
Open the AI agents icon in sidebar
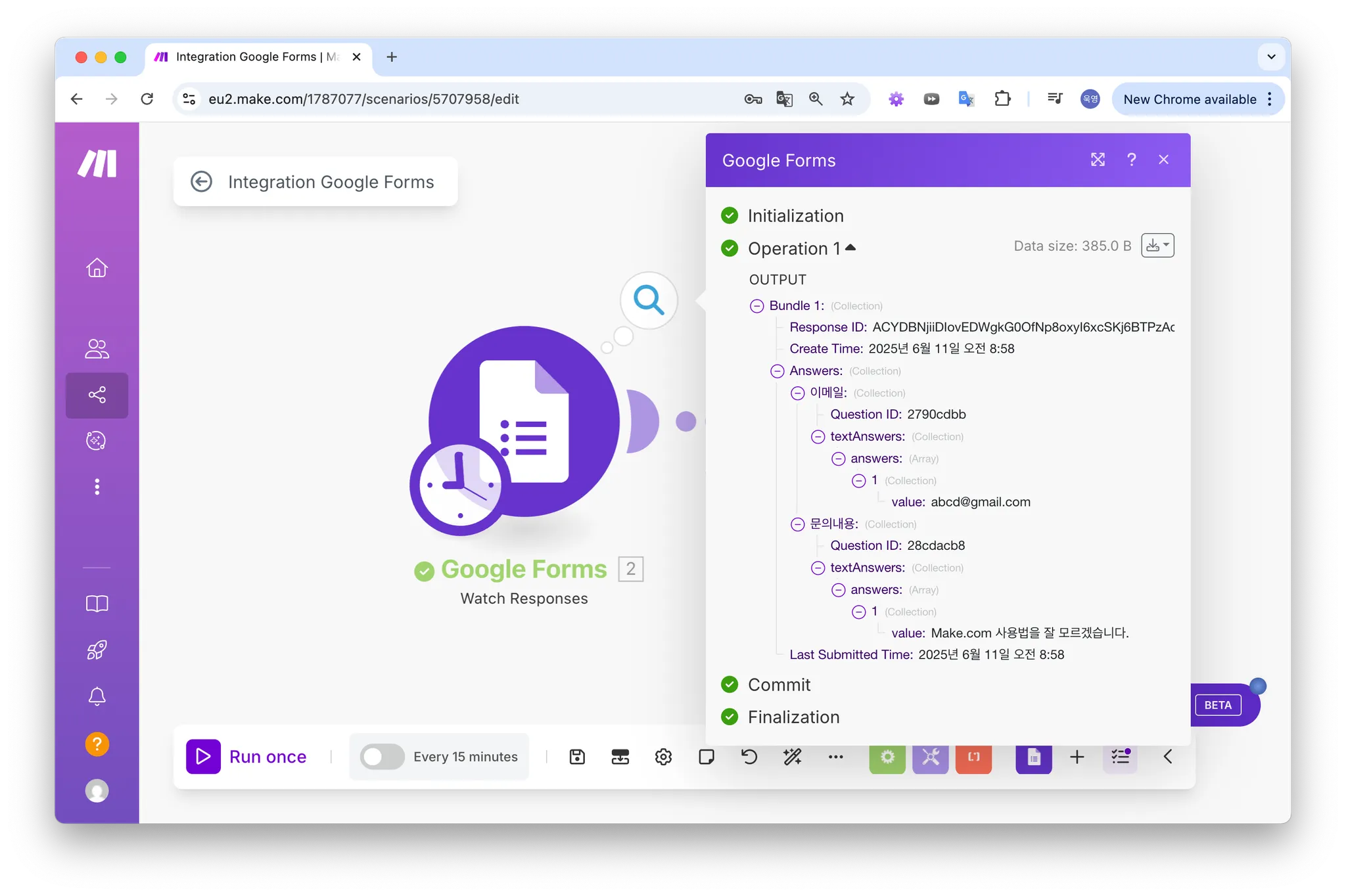click(97, 441)
